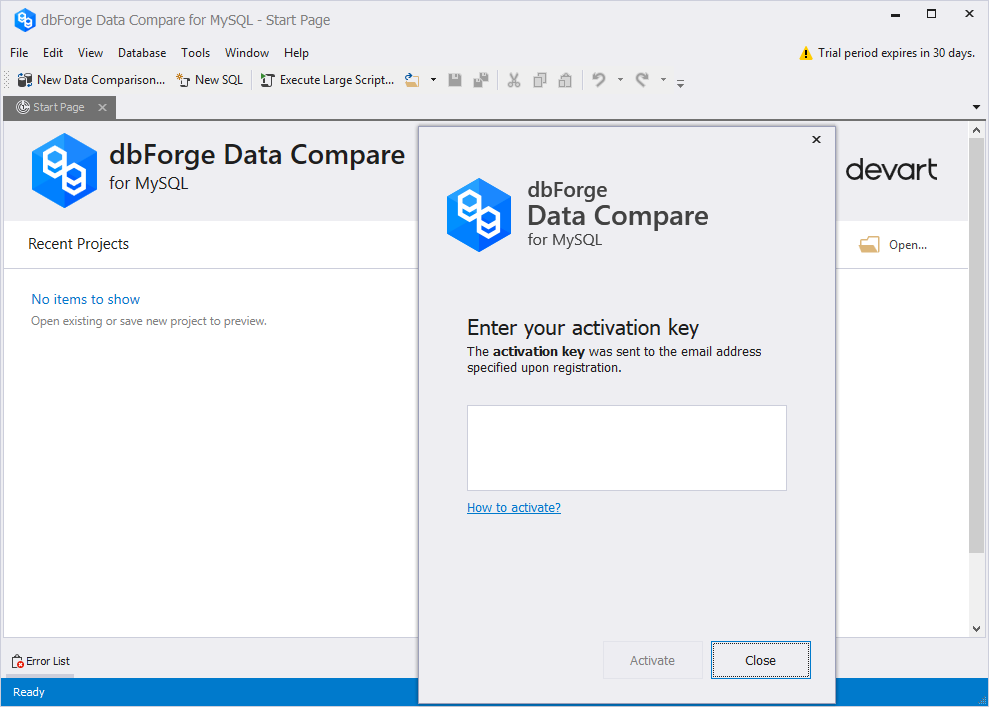
Task: Click the Start Page scrollbar down arrow
Action: point(976,629)
